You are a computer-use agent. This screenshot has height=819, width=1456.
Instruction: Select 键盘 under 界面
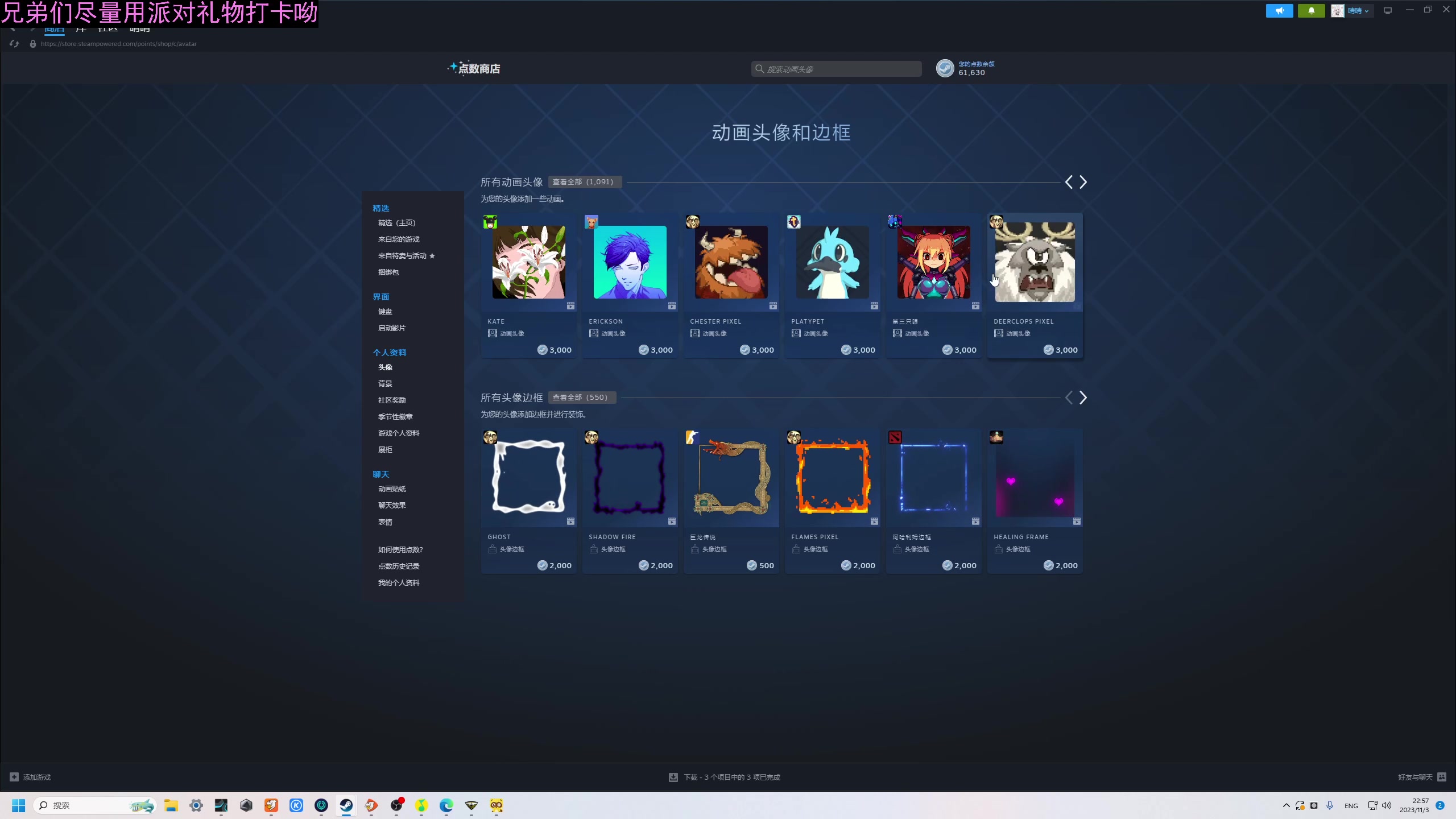[385, 312]
